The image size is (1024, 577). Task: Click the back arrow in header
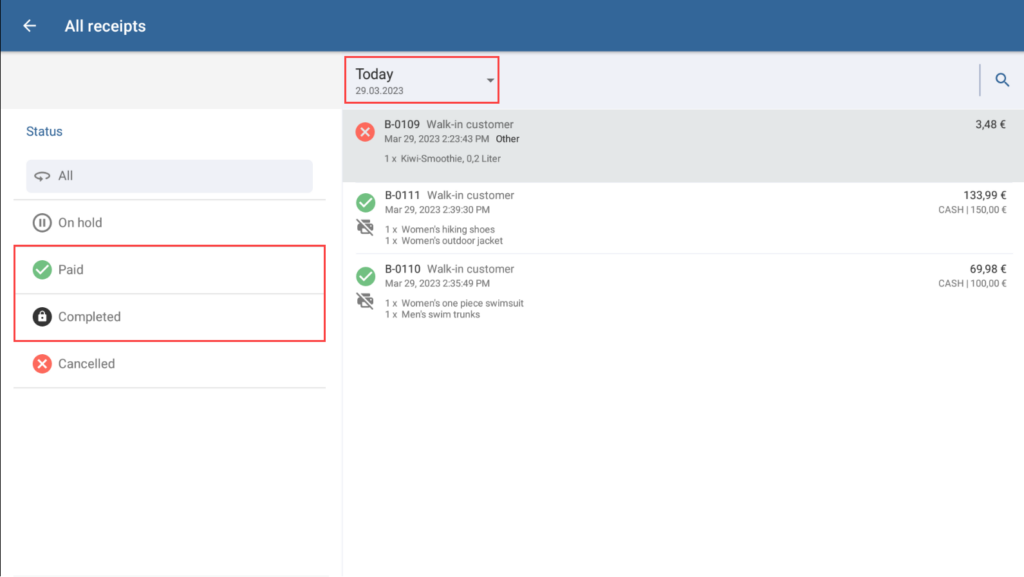(x=30, y=26)
